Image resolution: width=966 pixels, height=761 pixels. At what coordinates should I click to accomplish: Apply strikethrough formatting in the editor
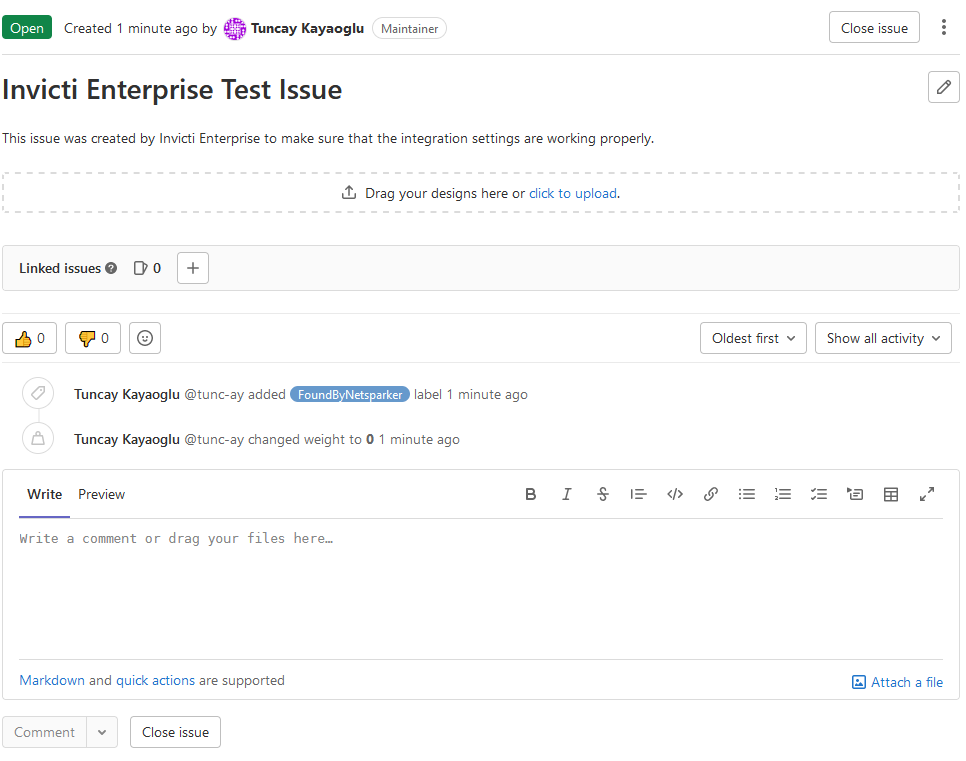[602, 493]
